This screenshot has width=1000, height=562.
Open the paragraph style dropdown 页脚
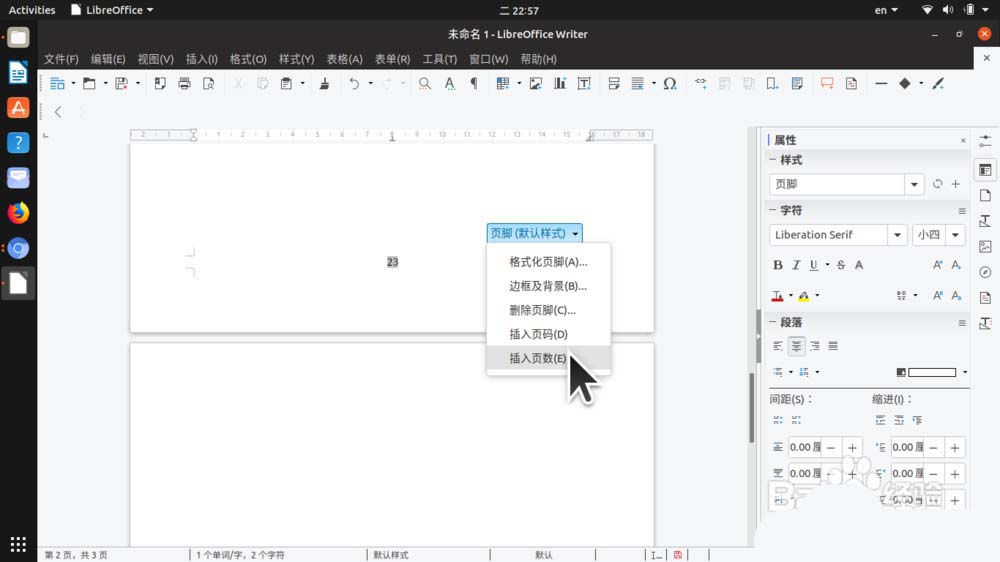914,184
